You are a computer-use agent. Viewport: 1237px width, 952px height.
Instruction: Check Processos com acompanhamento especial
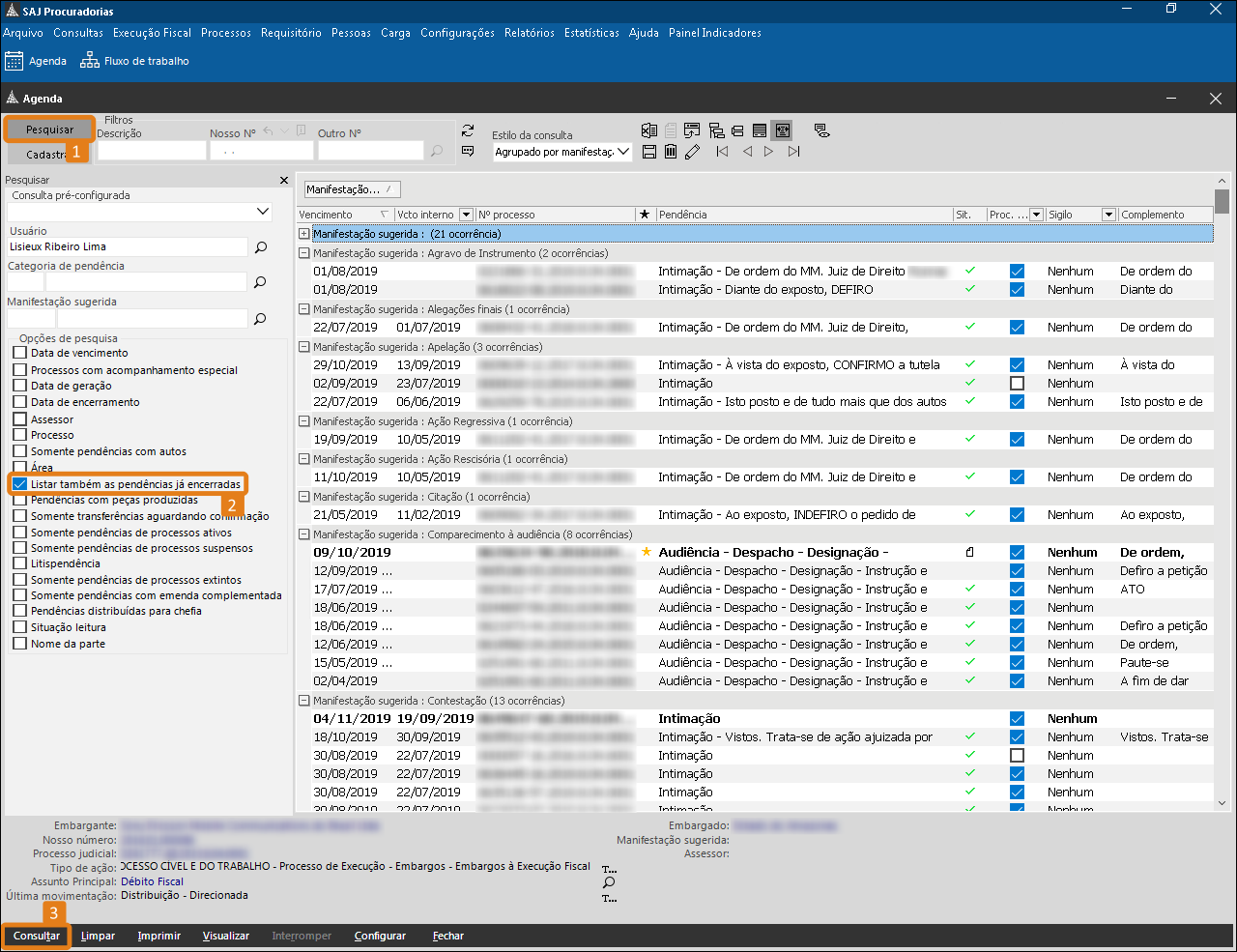[19, 370]
